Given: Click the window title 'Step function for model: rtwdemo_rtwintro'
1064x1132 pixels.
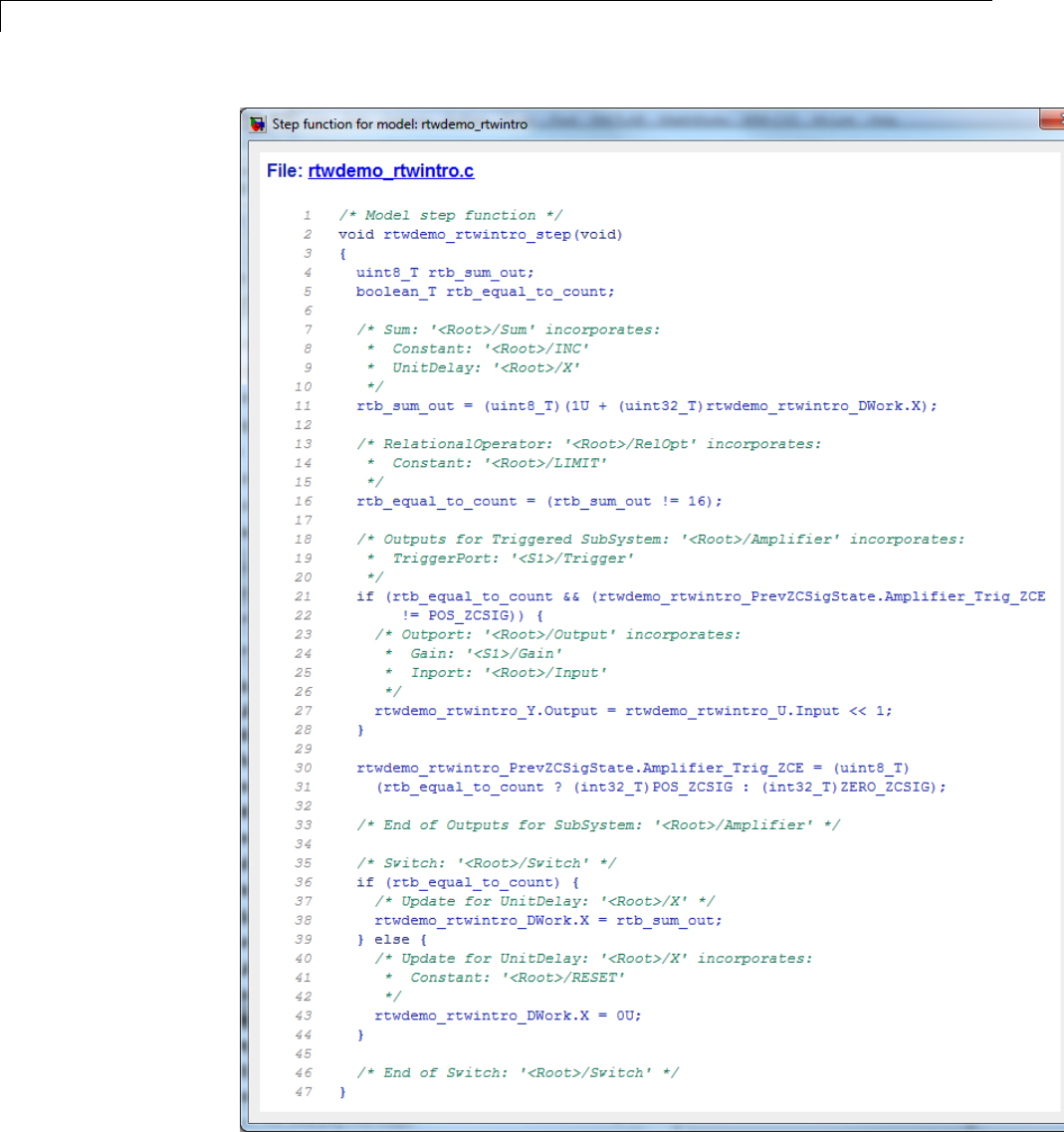Looking at the screenshot, I should (x=399, y=124).
